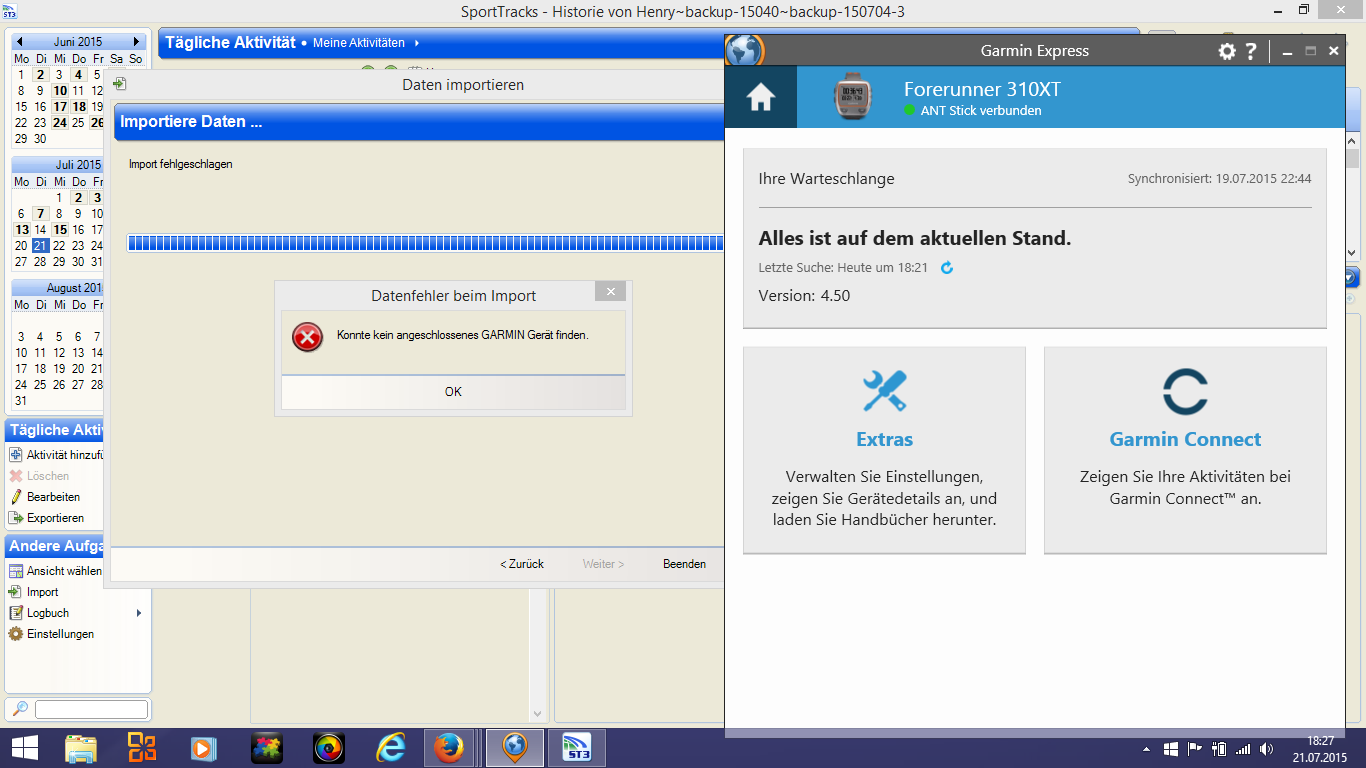
Task: Expand the Meine Aktivitäten dropdown arrow
Action: (x=416, y=43)
